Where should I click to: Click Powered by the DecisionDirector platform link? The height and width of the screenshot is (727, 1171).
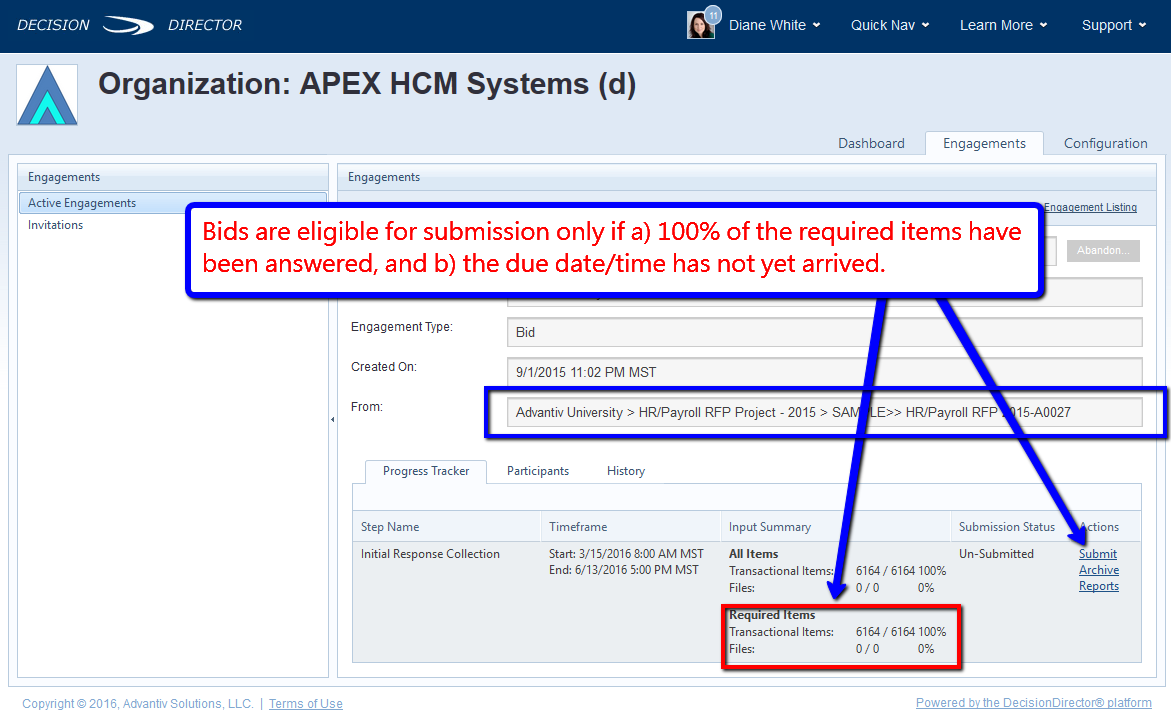[x=1034, y=703]
